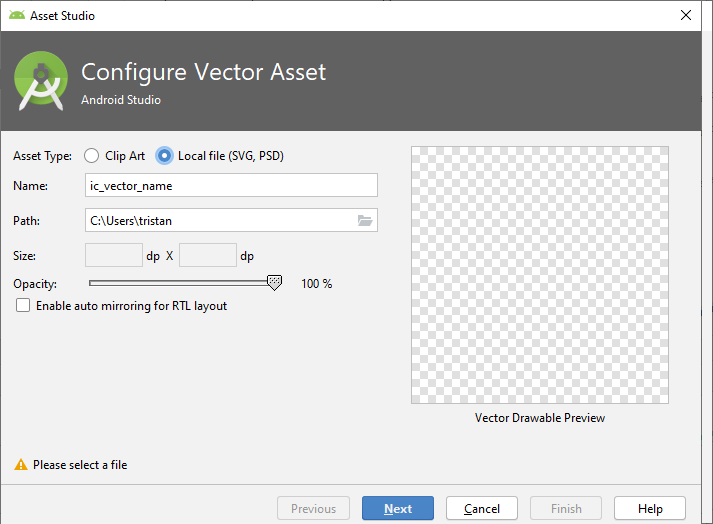Focus the Path text field
This screenshot has width=713, height=524.
[218, 220]
